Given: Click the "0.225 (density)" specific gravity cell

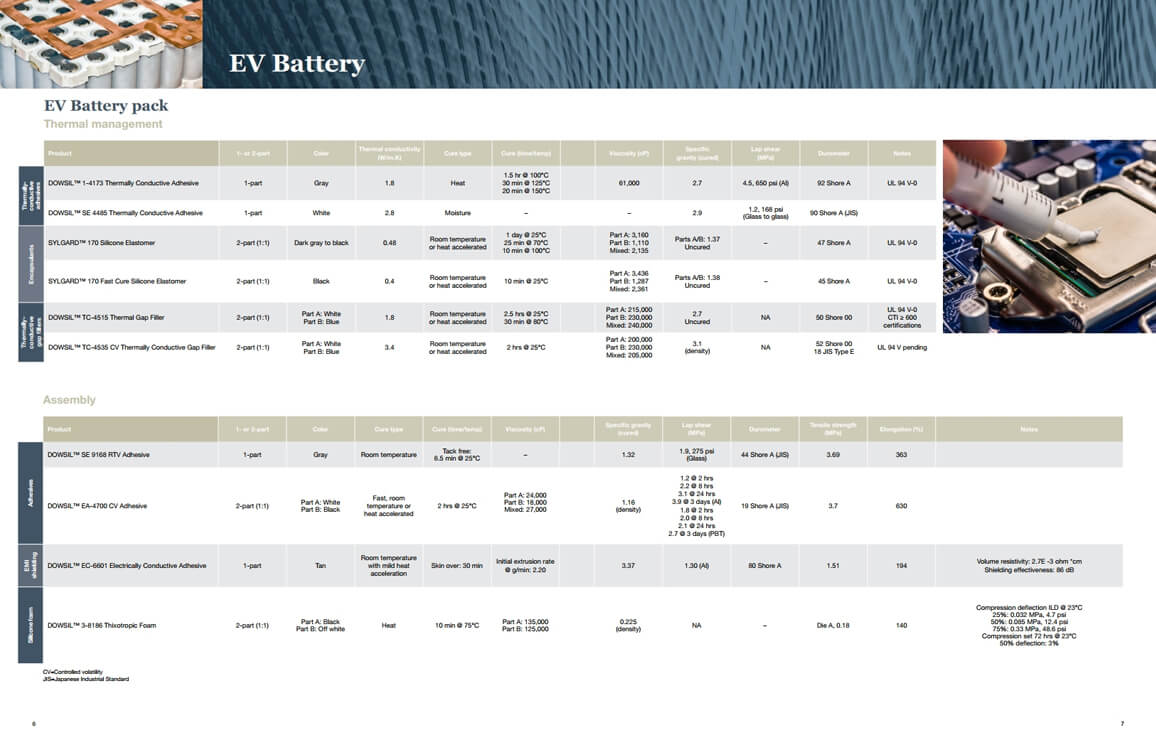Looking at the screenshot, I should [628, 625].
